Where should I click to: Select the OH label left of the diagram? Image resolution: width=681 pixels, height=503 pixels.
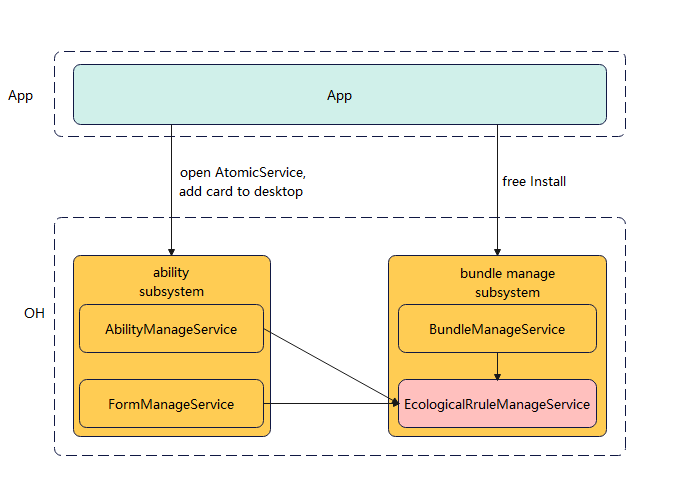point(34,313)
